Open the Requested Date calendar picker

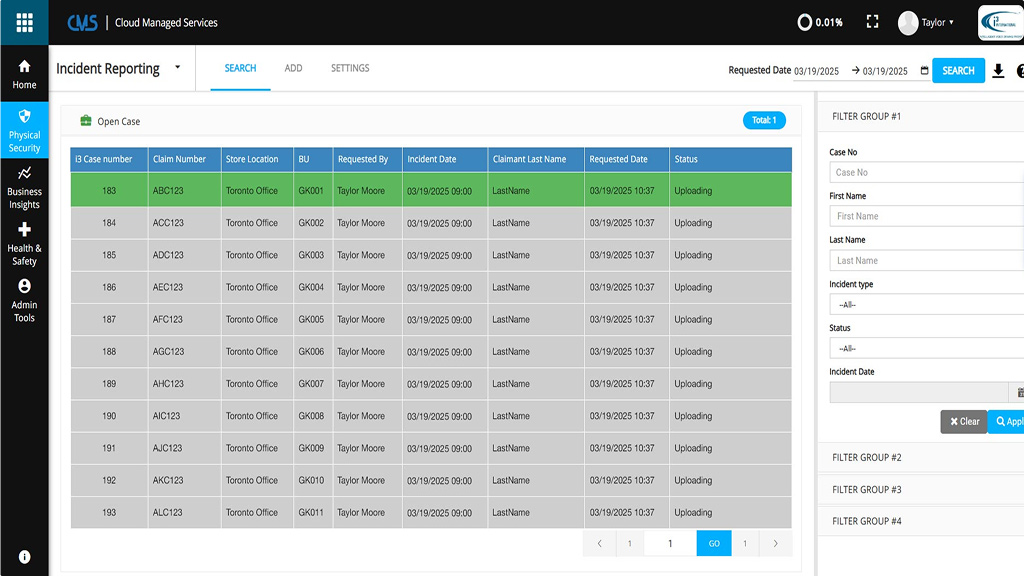click(x=922, y=70)
